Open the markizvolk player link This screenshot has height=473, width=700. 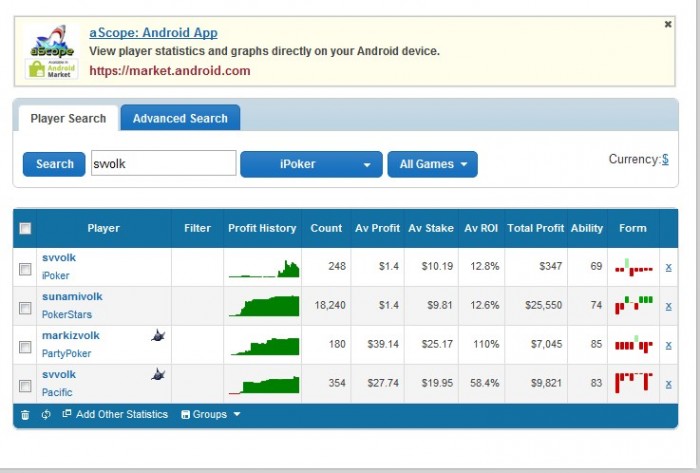(x=71, y=336)
